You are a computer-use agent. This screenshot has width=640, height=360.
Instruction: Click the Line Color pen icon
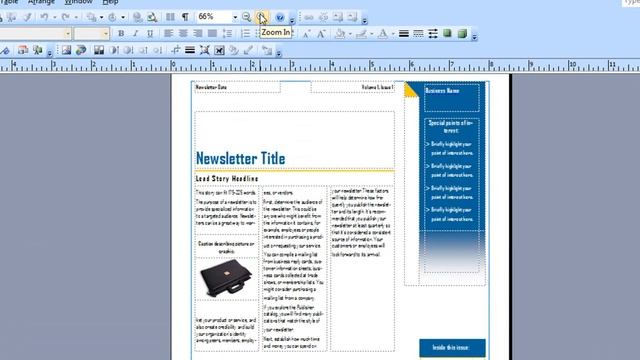[x=361, y=34]
